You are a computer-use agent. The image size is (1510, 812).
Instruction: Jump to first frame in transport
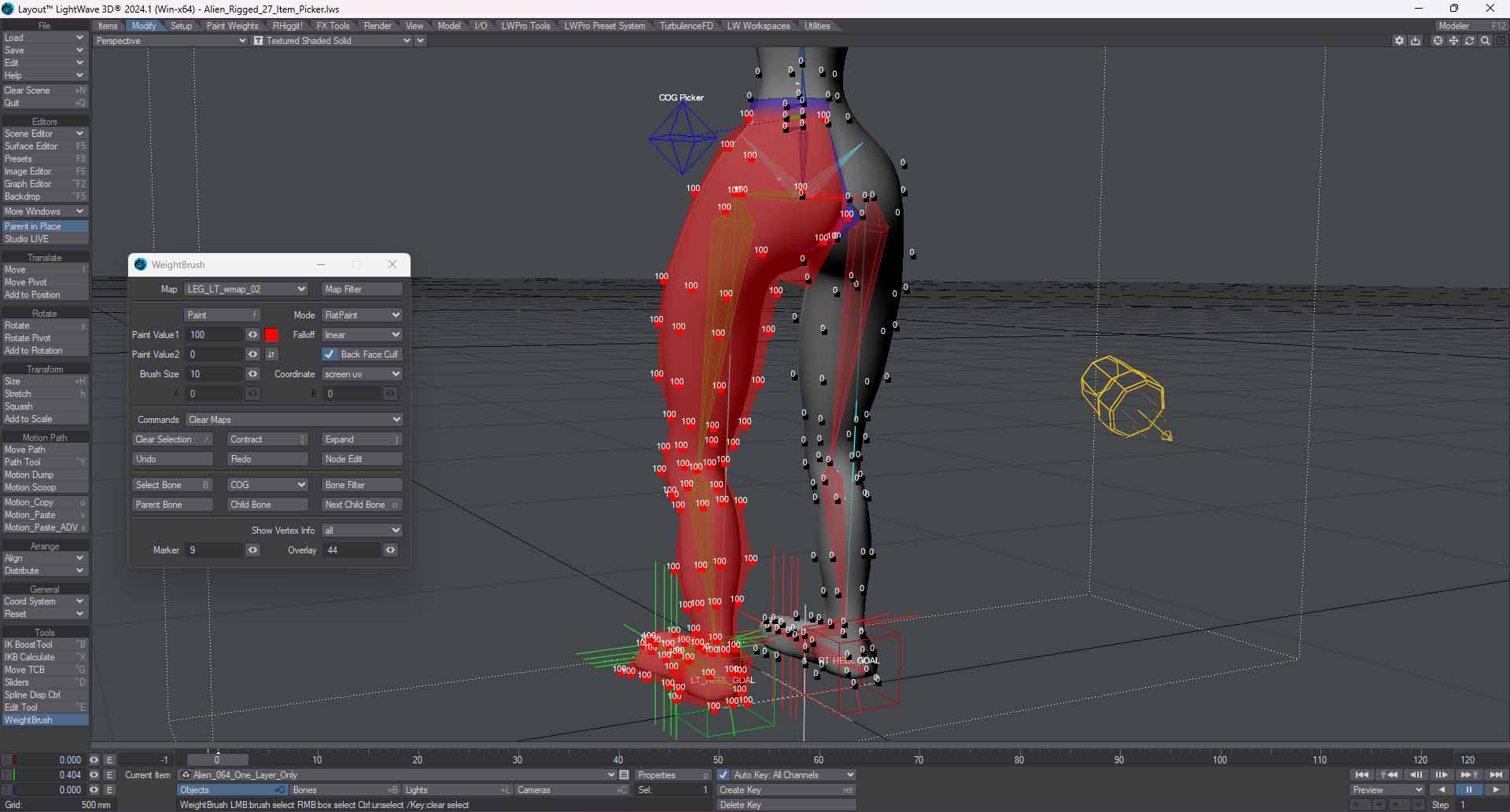(1362, 775)
